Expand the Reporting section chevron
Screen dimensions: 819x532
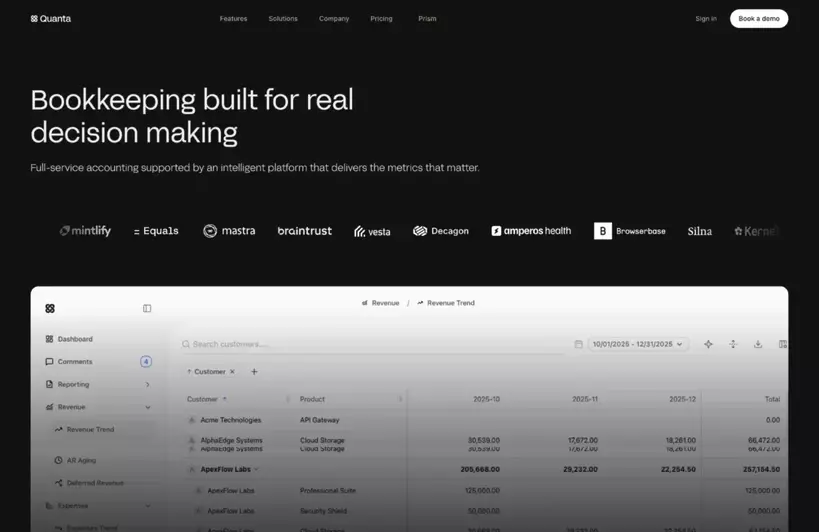(x=147, y=384)
